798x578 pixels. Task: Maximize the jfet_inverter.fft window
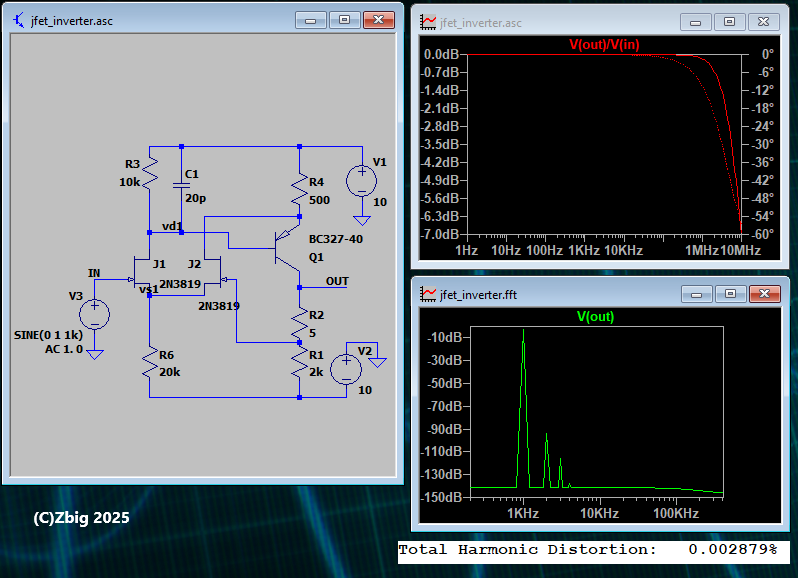[x=730, y=294]
